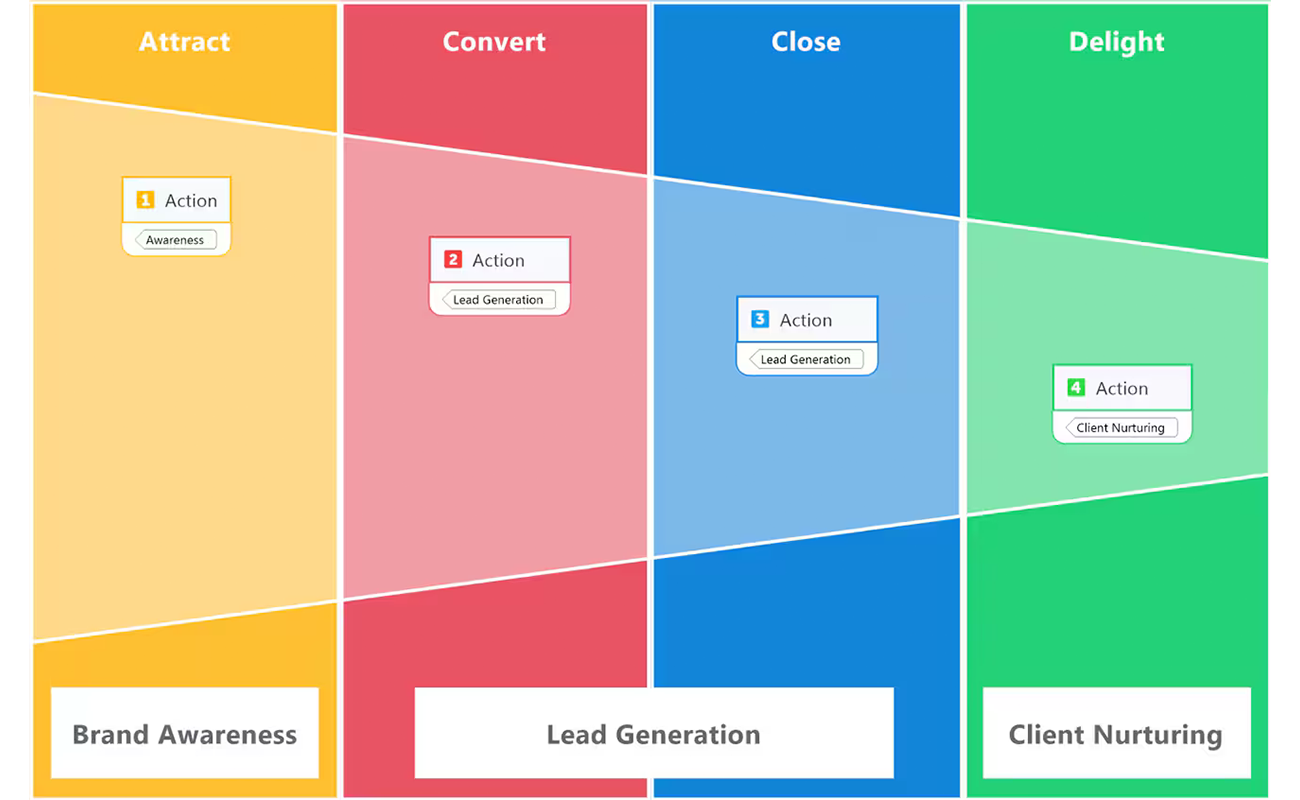
Task: Click the Lead Generation summary box
Action: tap(654, 734)
